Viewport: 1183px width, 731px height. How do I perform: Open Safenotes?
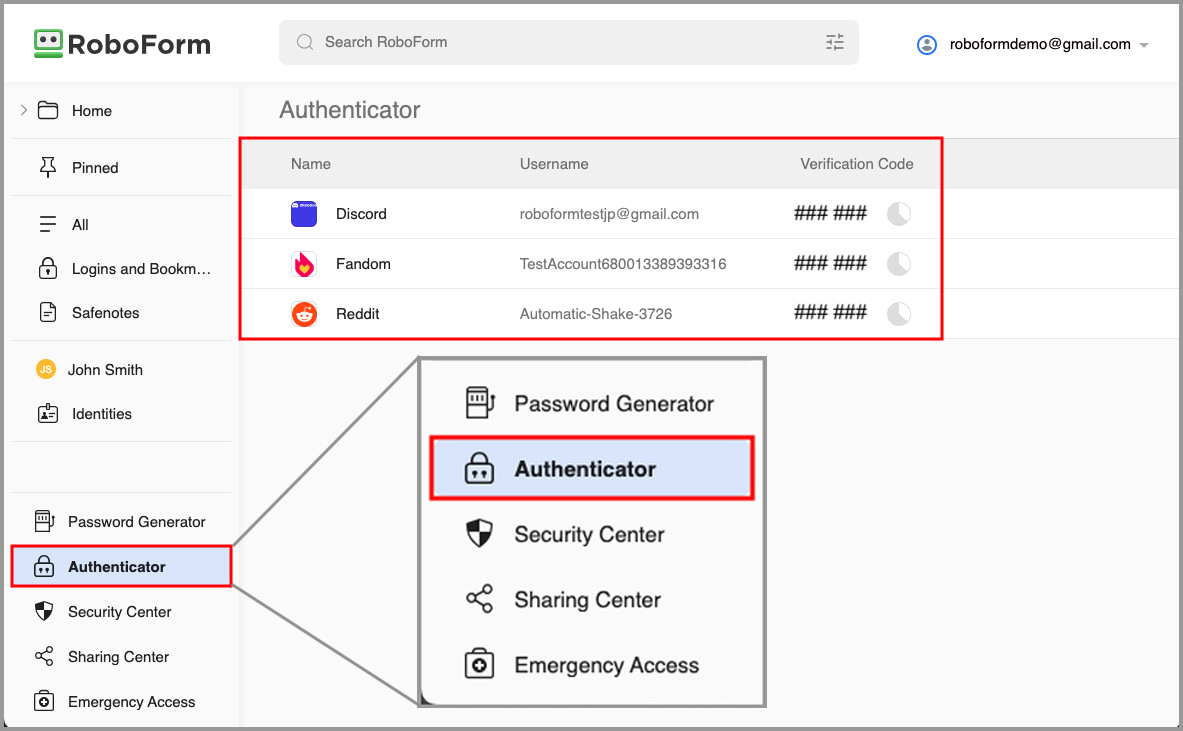(105, 312)
